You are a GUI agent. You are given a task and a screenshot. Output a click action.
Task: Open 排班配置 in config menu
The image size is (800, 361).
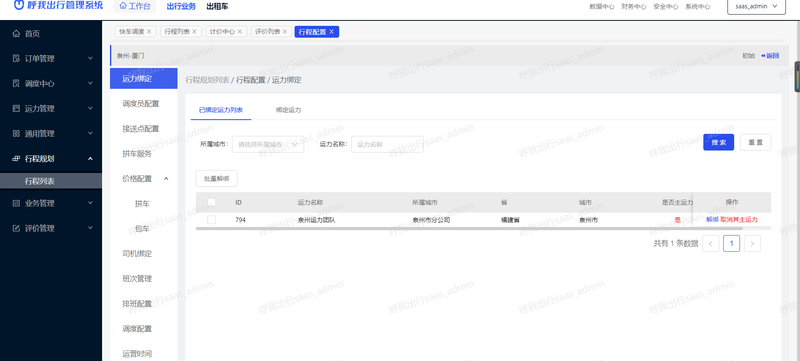(x=137, y=304)
